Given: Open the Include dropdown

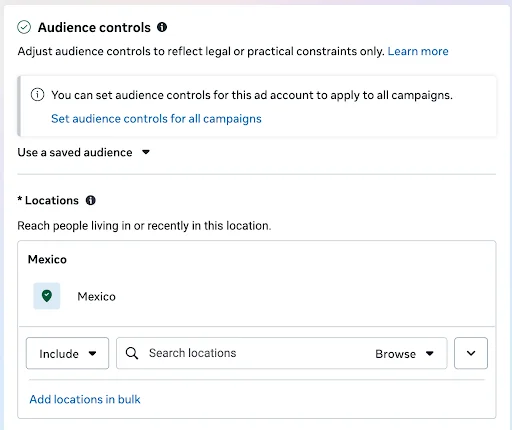Looking at the screenshot, I should (67, 353).
